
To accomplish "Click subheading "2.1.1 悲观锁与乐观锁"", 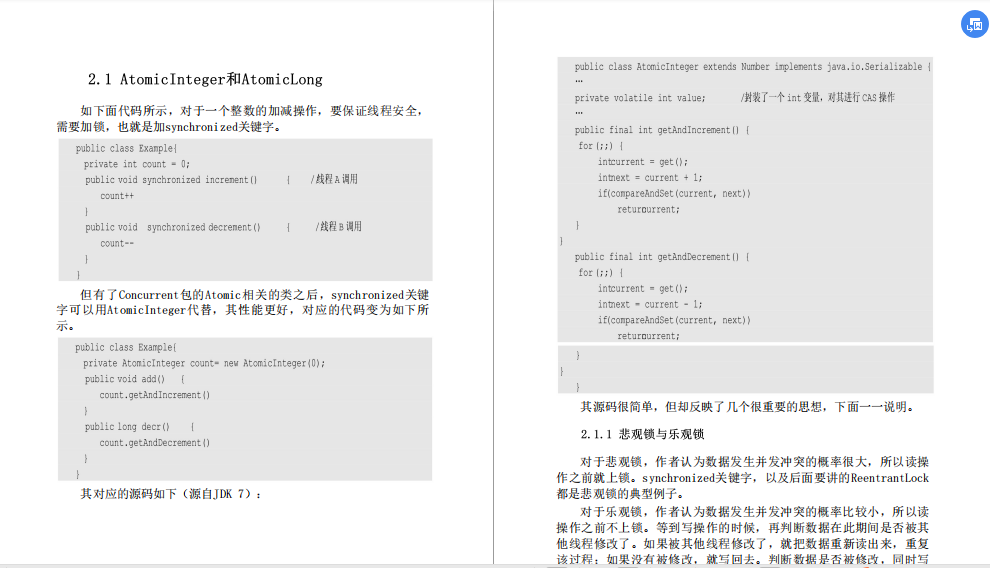I will click(642, 434).
